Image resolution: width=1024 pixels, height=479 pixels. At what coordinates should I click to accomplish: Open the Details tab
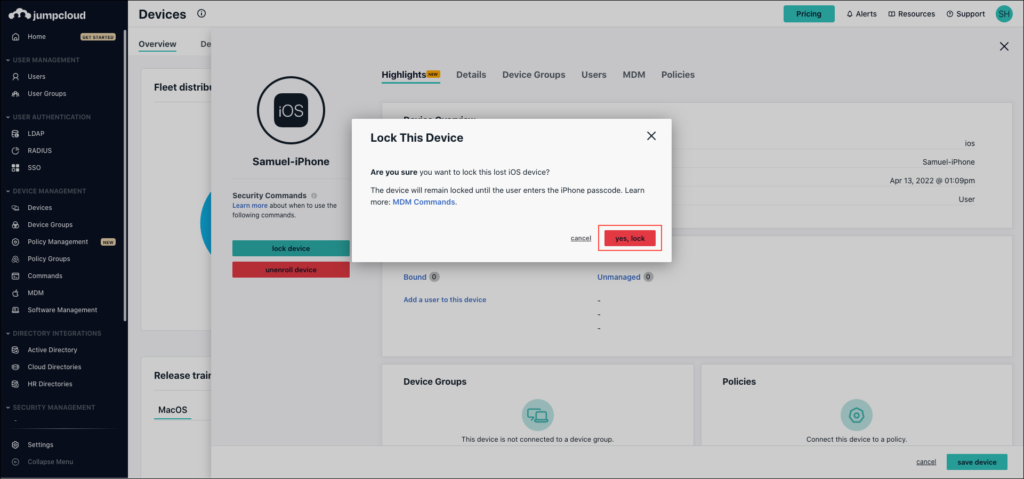pos(471,75)
